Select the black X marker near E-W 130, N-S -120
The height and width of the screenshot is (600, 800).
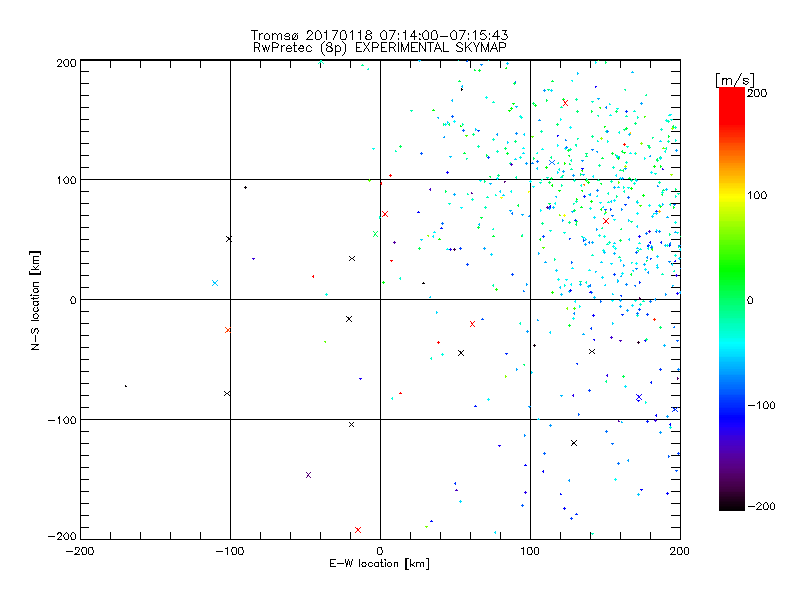point(574,443)
